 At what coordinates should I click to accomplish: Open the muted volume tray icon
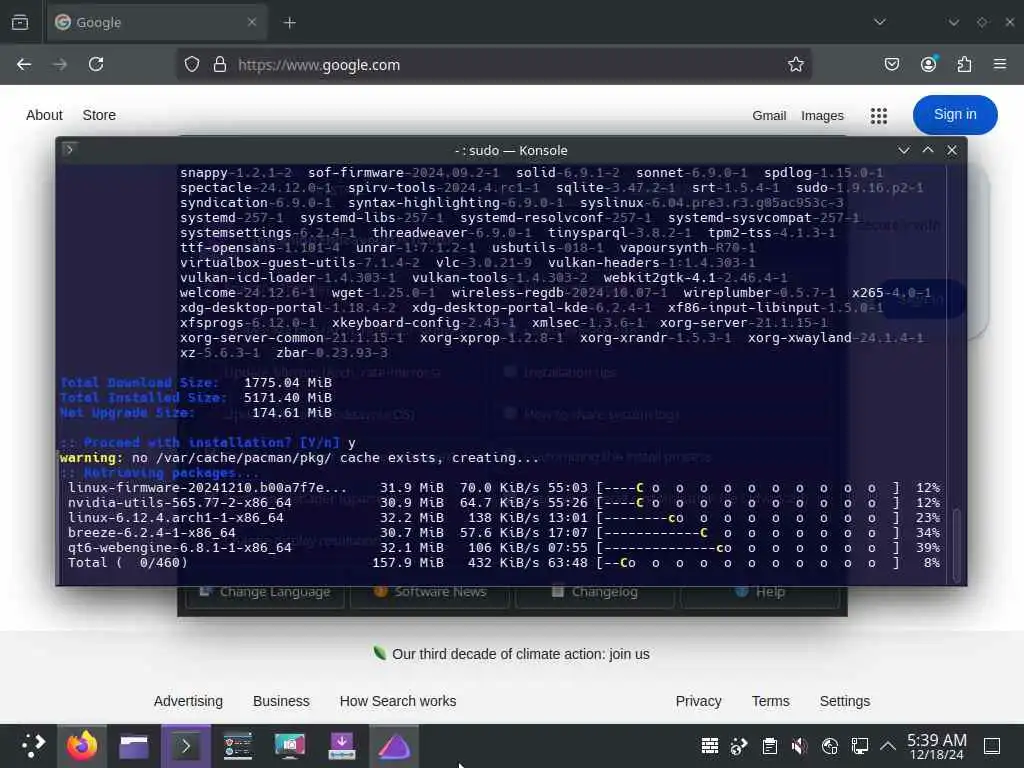[x=799, y=746]
